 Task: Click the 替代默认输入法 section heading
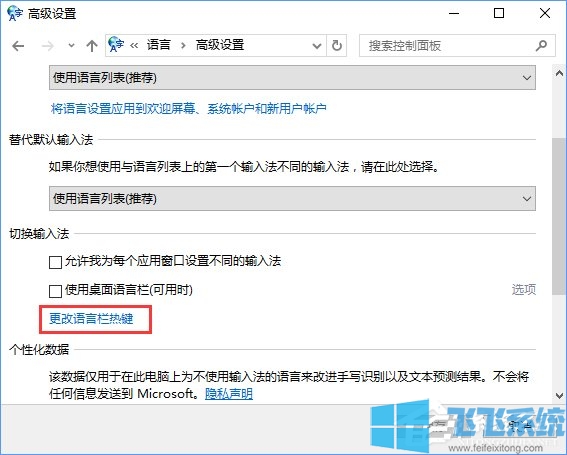tap(51, 140)
